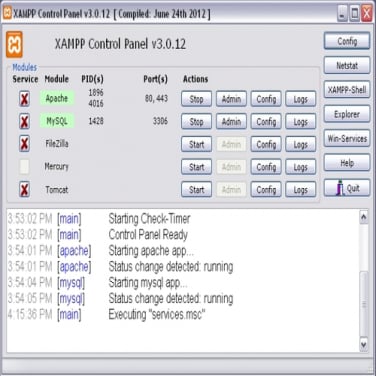
Task: Open Netstat
Action: coord(347,65)
